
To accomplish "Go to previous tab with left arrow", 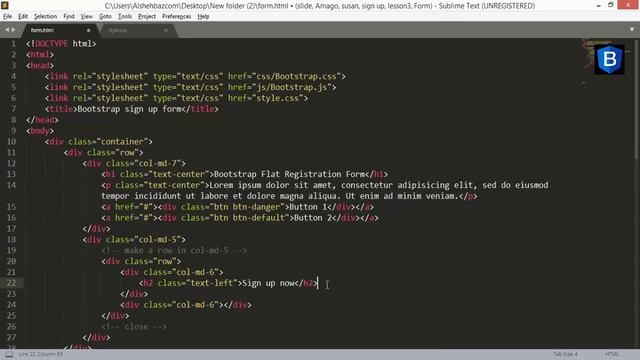I will pos(7,30).
